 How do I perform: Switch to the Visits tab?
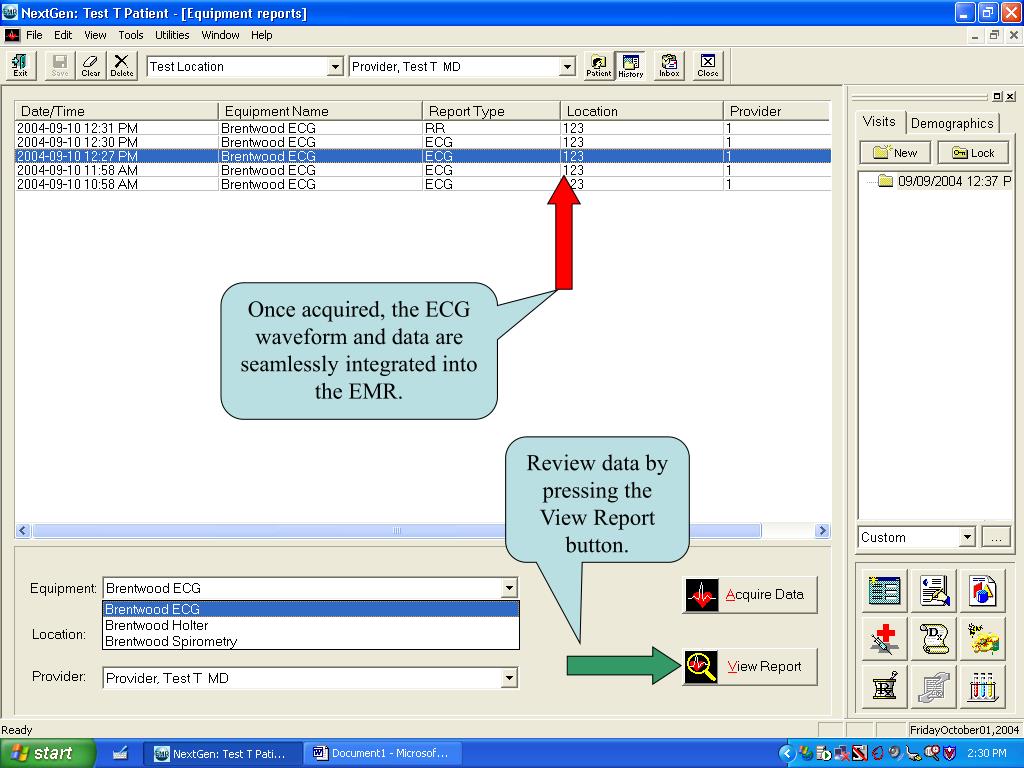(x=878, y=121)
